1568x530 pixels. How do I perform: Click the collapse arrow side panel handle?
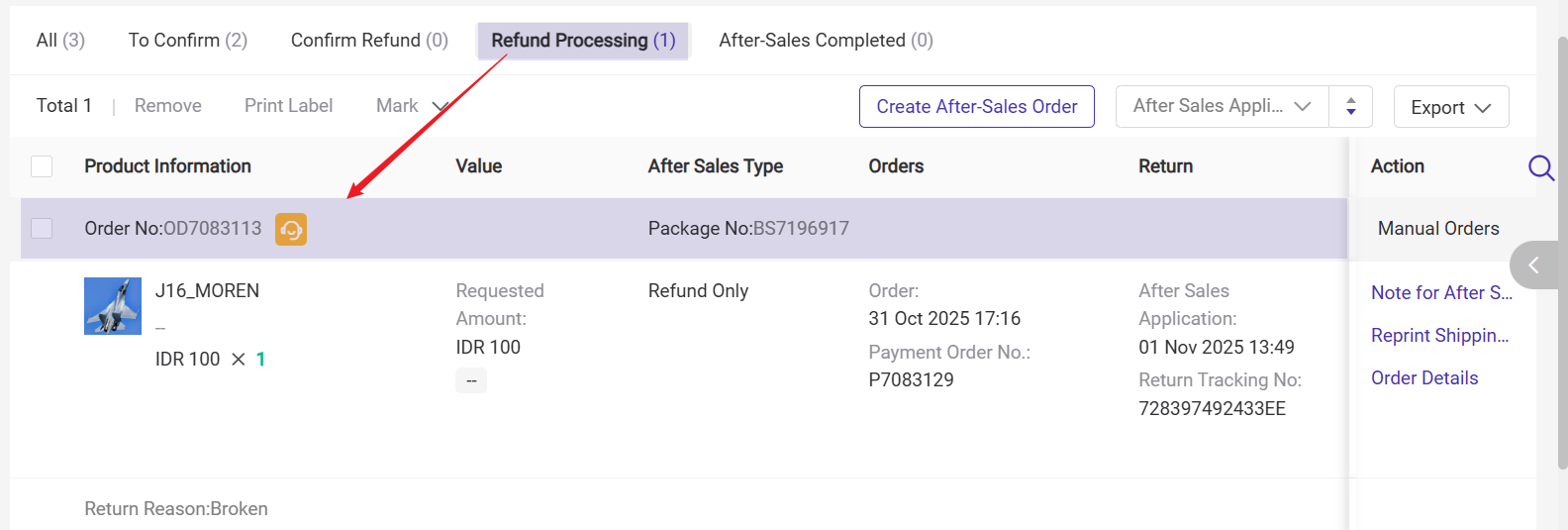click(x=1533, y=265)
